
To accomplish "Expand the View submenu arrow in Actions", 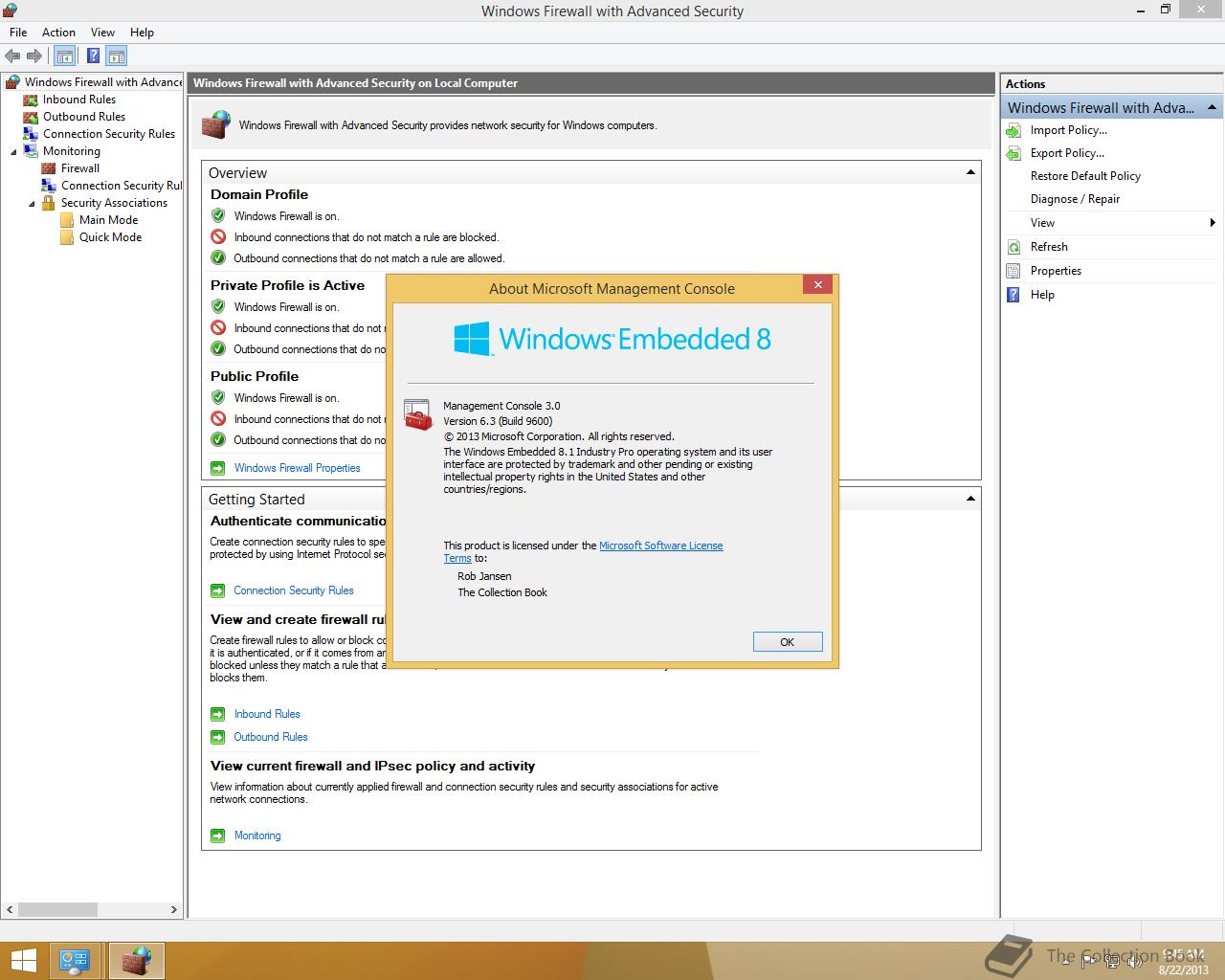I will (x=1213, y=223).
